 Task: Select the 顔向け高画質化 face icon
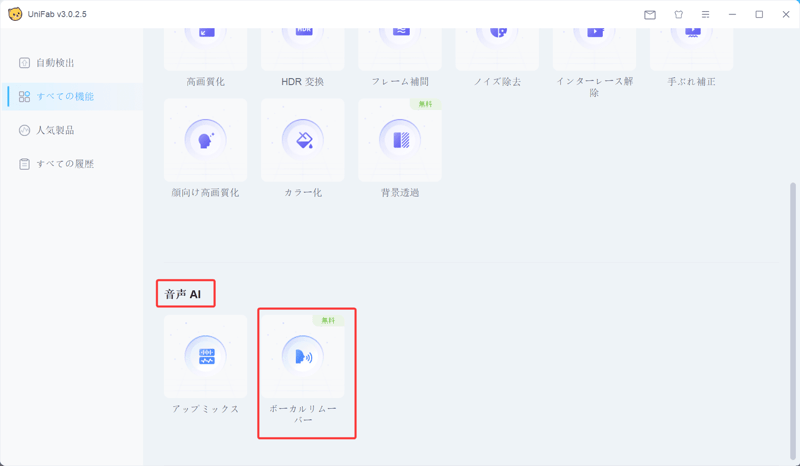[206, 140]
